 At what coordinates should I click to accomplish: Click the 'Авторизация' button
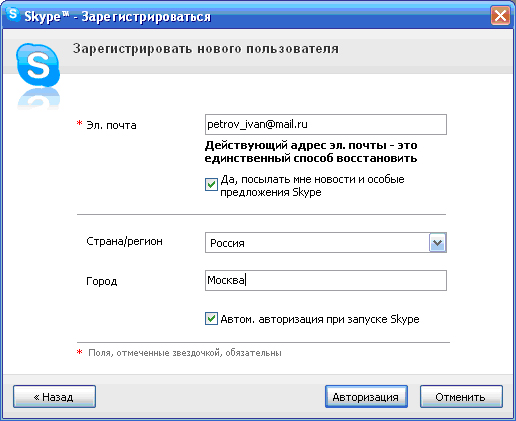(366, 397)
